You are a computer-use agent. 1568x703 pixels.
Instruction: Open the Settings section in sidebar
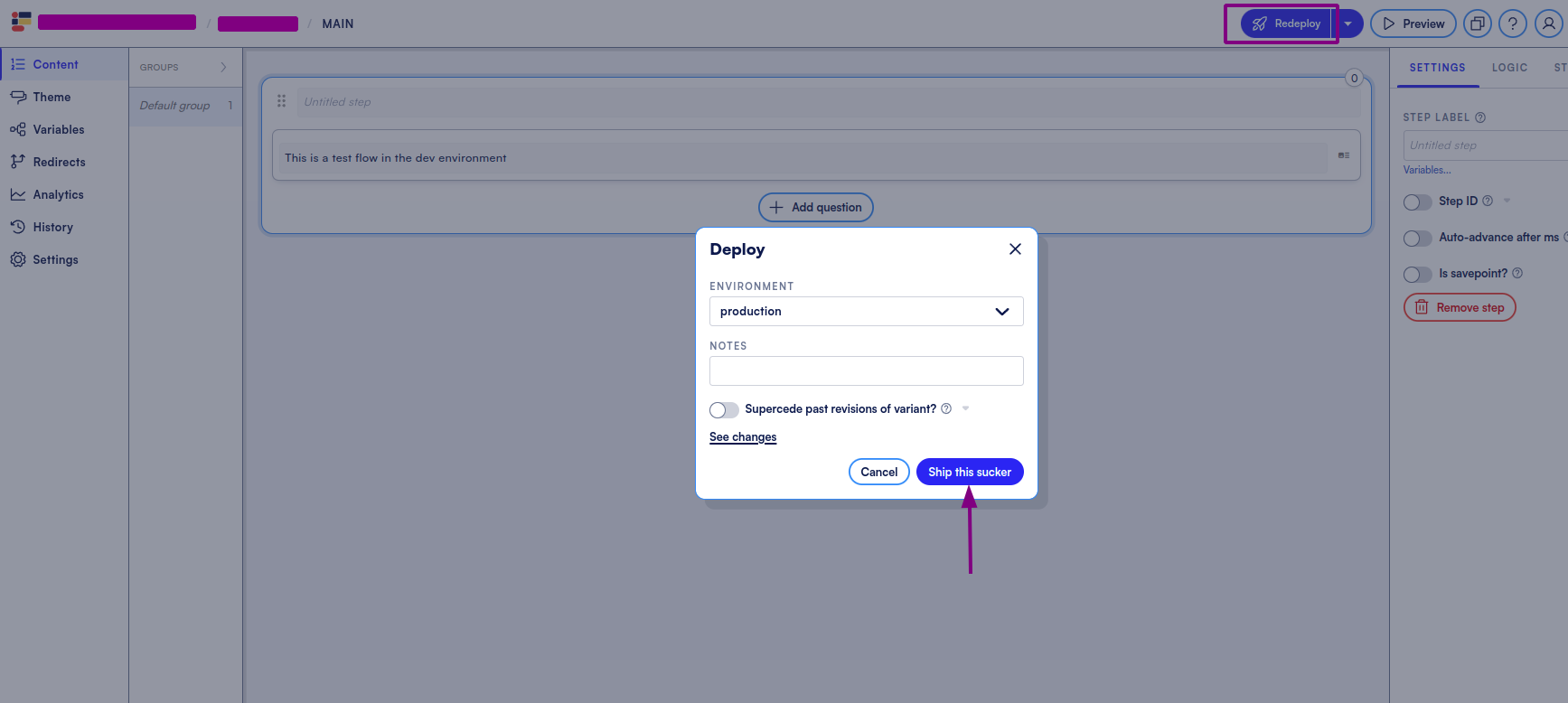64,259
